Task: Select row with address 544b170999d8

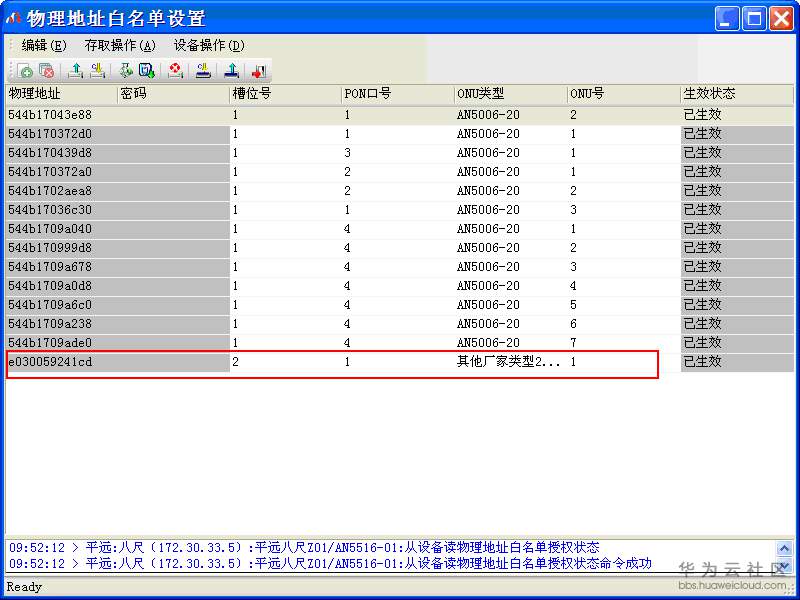Action: coord(400,248)
